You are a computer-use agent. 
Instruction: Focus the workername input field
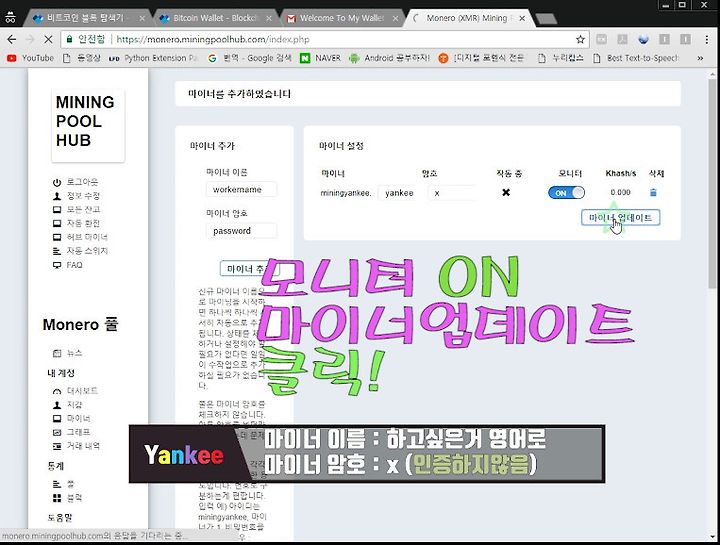point(242,190)
